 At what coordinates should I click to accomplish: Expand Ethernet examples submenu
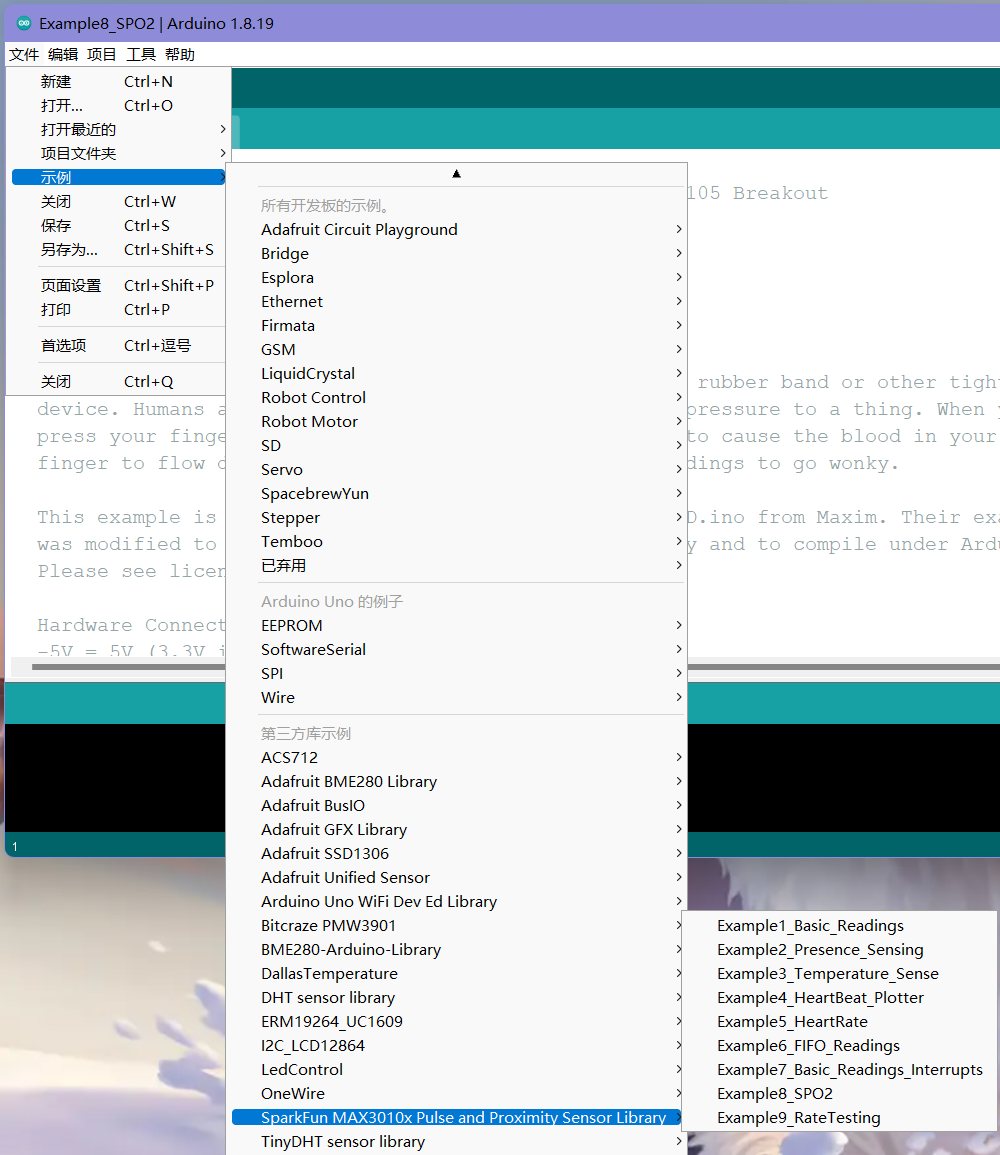457,301
